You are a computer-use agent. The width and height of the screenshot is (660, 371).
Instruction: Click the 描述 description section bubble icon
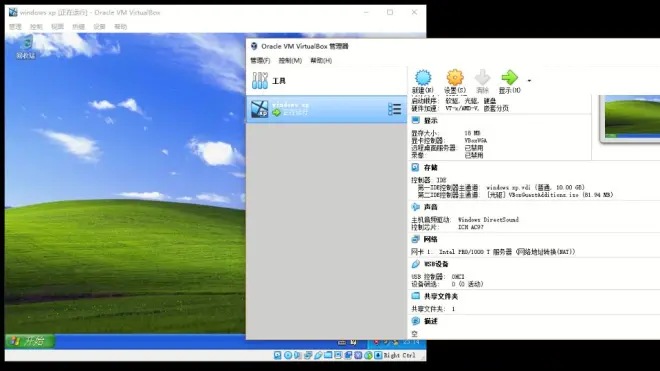point(415,321)
